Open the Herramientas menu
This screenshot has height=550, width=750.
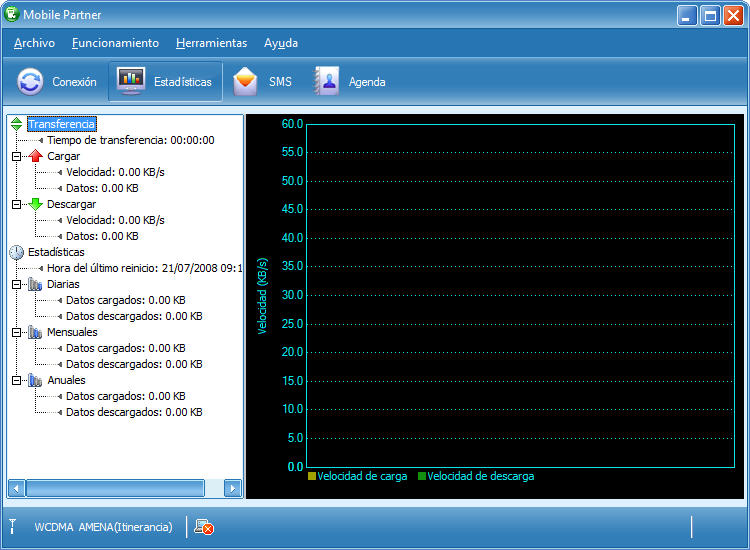pyautogui.click(x=211, y=43)
